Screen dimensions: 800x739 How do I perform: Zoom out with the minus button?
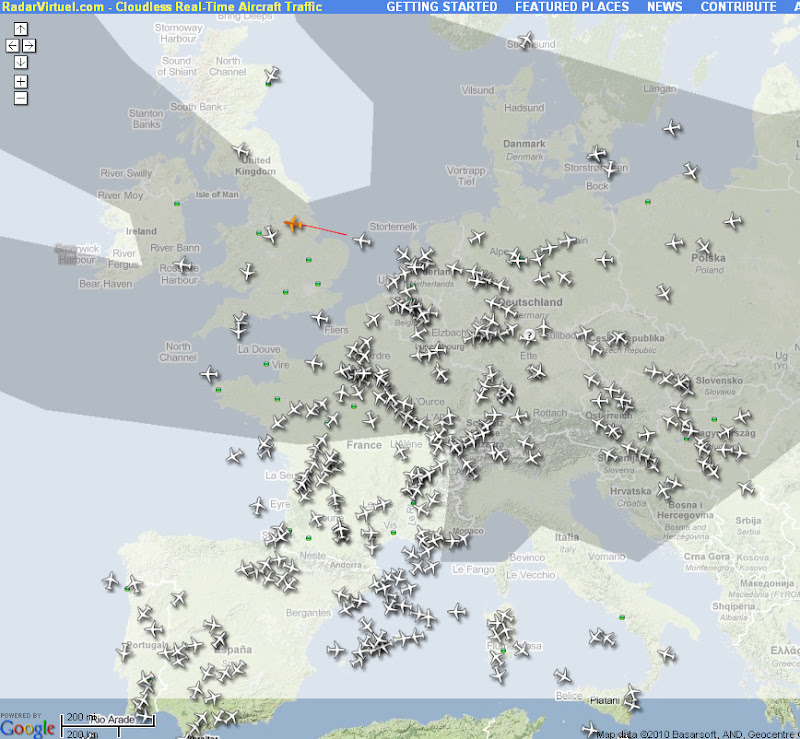(21, 98)
